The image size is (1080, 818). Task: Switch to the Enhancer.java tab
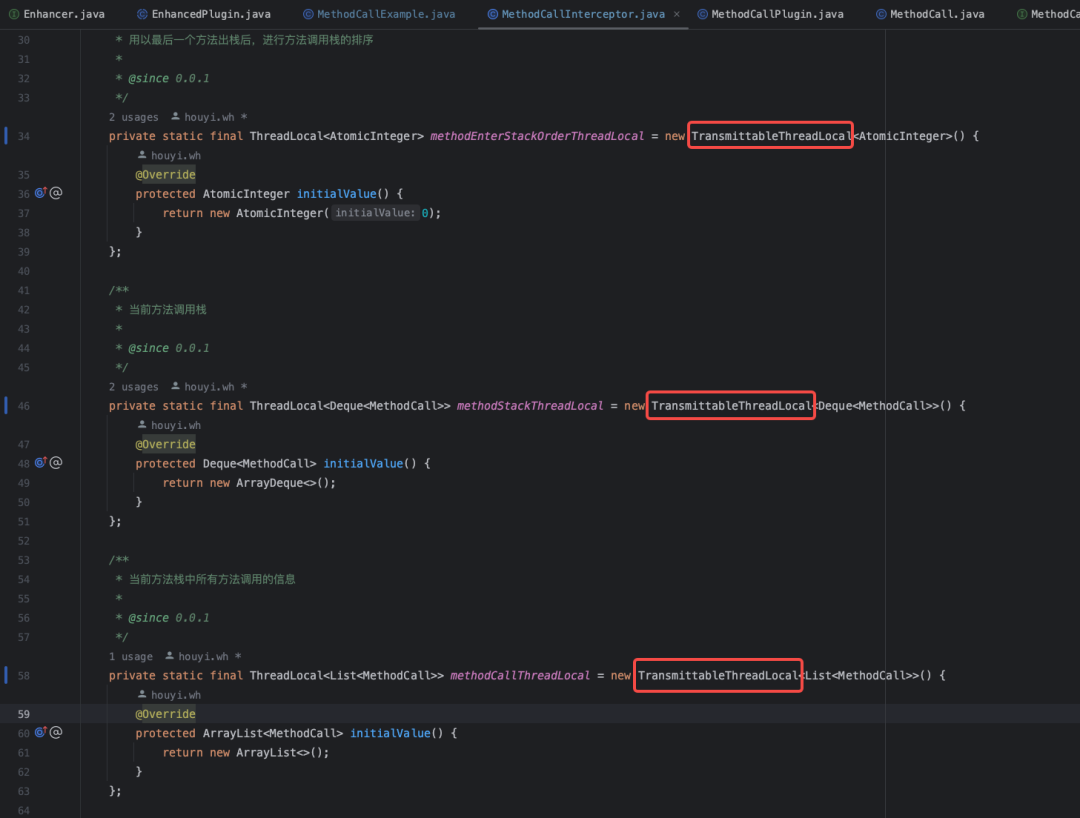(x=56, y=14)
